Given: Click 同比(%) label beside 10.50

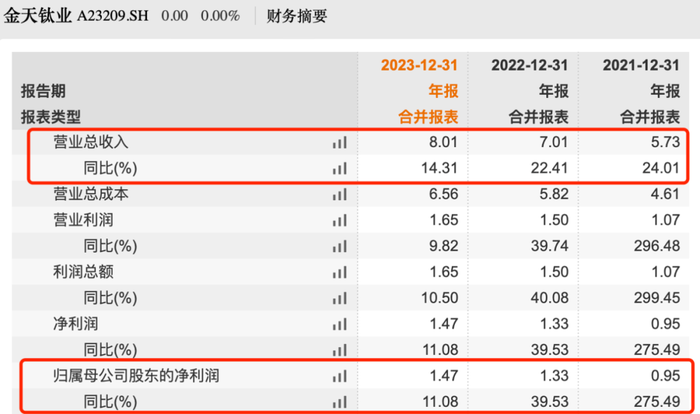Looking at the screenshot, I should pyautogui.click(x=110, y=298).
